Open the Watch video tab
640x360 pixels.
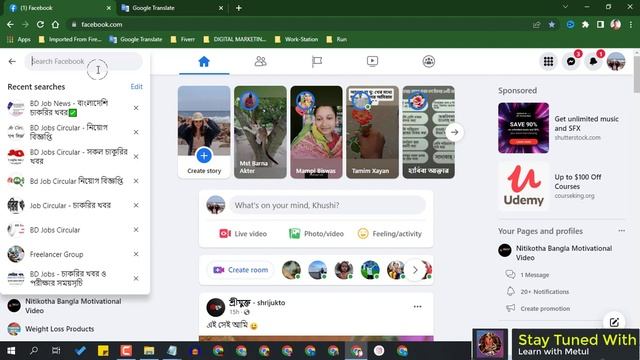(x=372, y=62)
